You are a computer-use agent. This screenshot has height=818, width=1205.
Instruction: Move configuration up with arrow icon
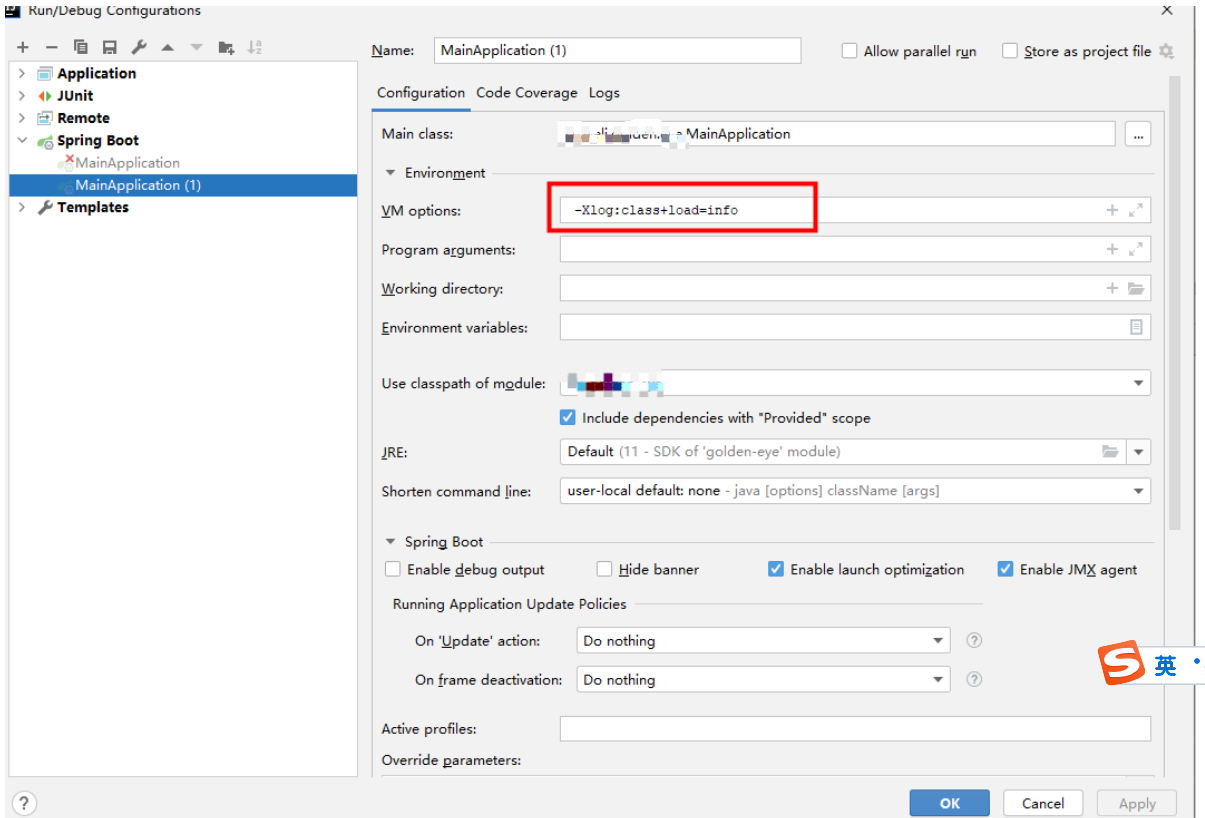pyautogui.click(x=168, y=47)
